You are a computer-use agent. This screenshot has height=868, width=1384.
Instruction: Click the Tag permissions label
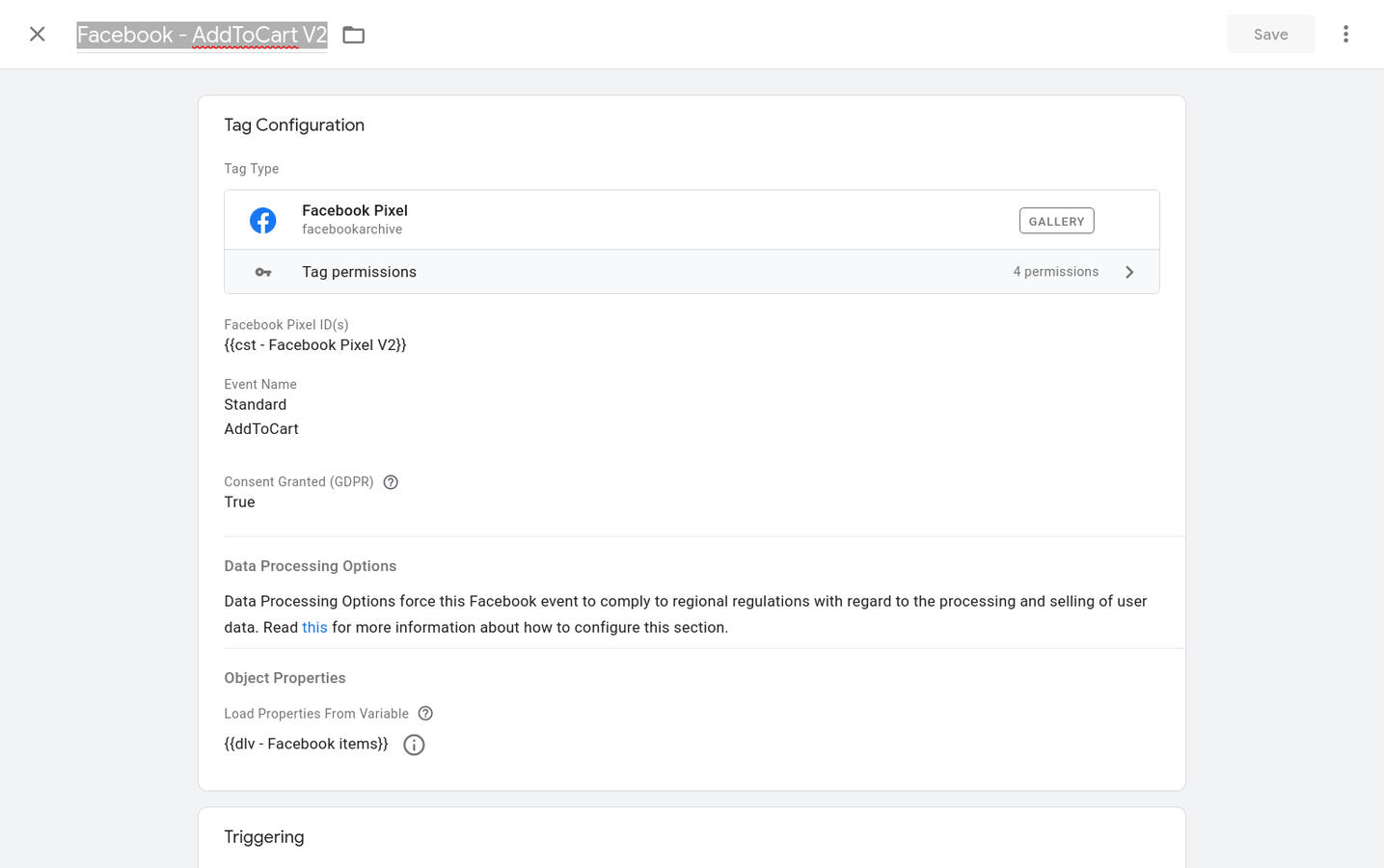[x=359, y=272]
